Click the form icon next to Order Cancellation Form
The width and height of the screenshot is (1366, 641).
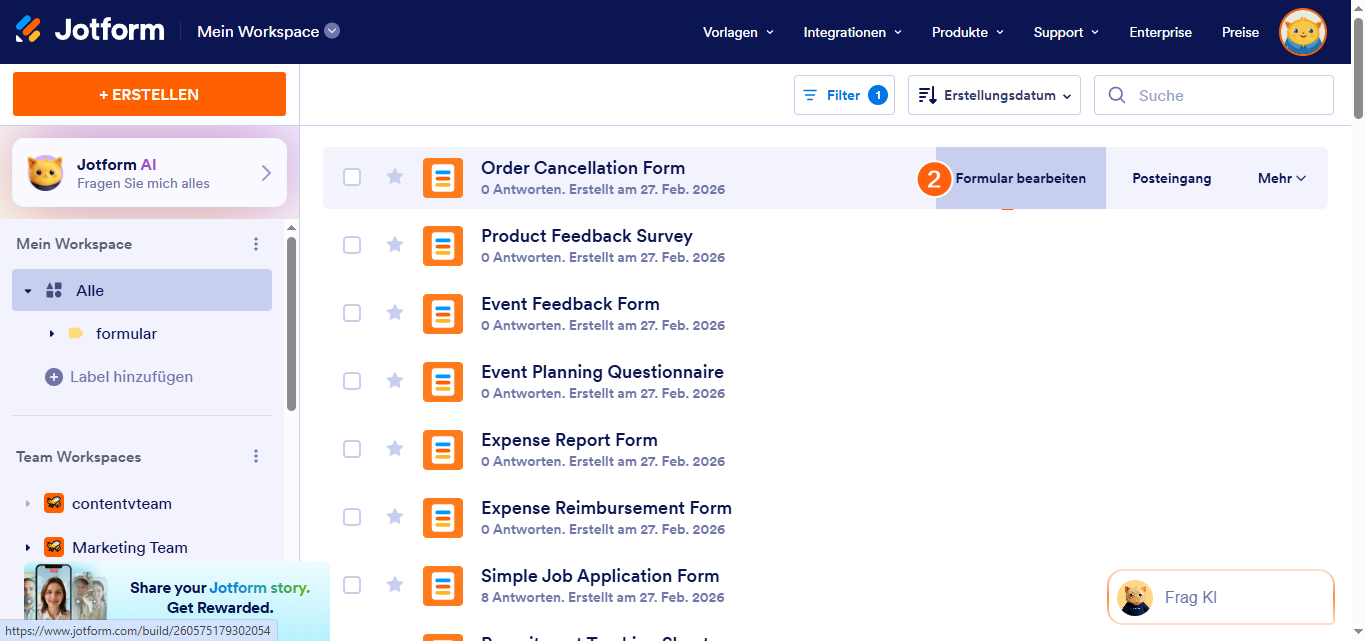point(443,177)
